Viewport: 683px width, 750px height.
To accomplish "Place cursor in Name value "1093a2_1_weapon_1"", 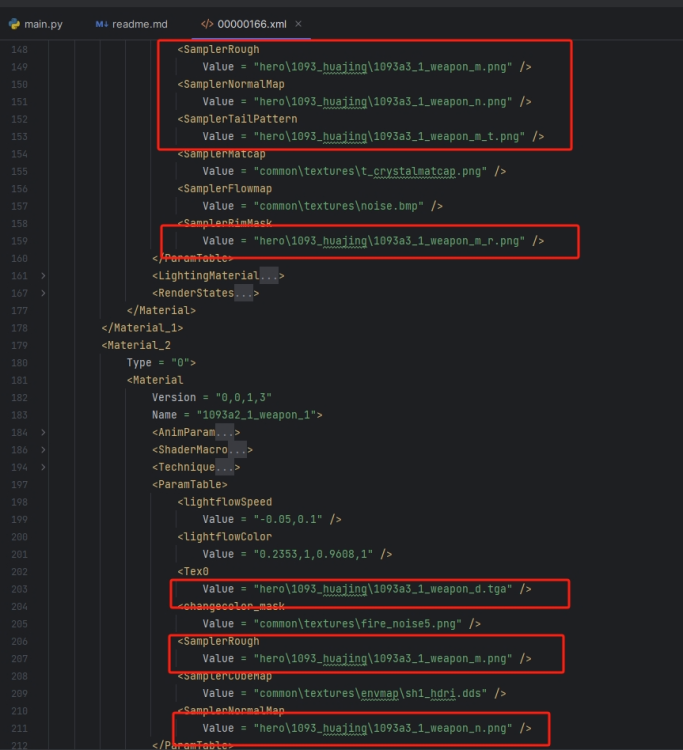I will (260, 415).
